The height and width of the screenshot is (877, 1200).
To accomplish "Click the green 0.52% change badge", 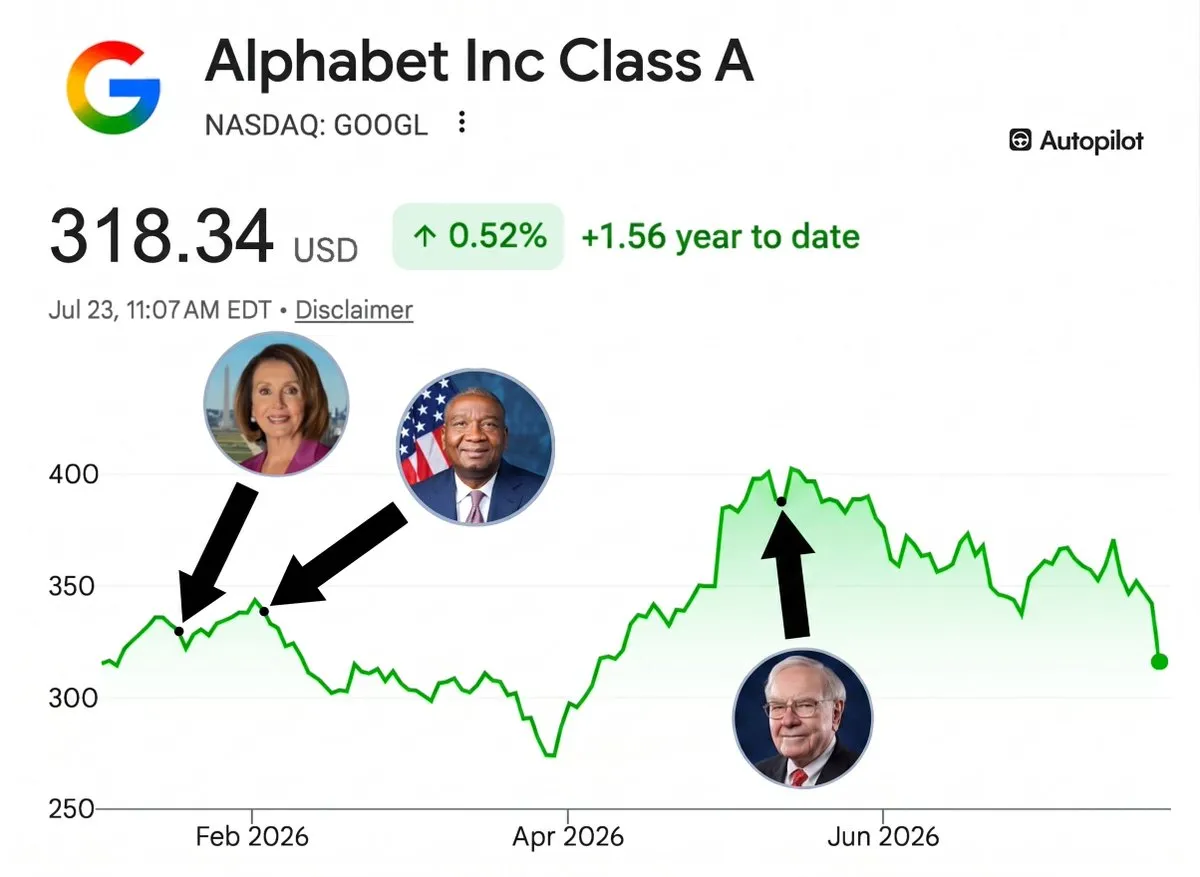I will (478, 237).
